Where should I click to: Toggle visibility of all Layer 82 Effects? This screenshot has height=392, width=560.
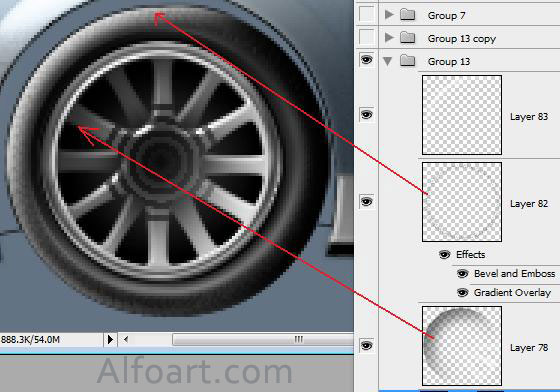(x=445, y=255)
